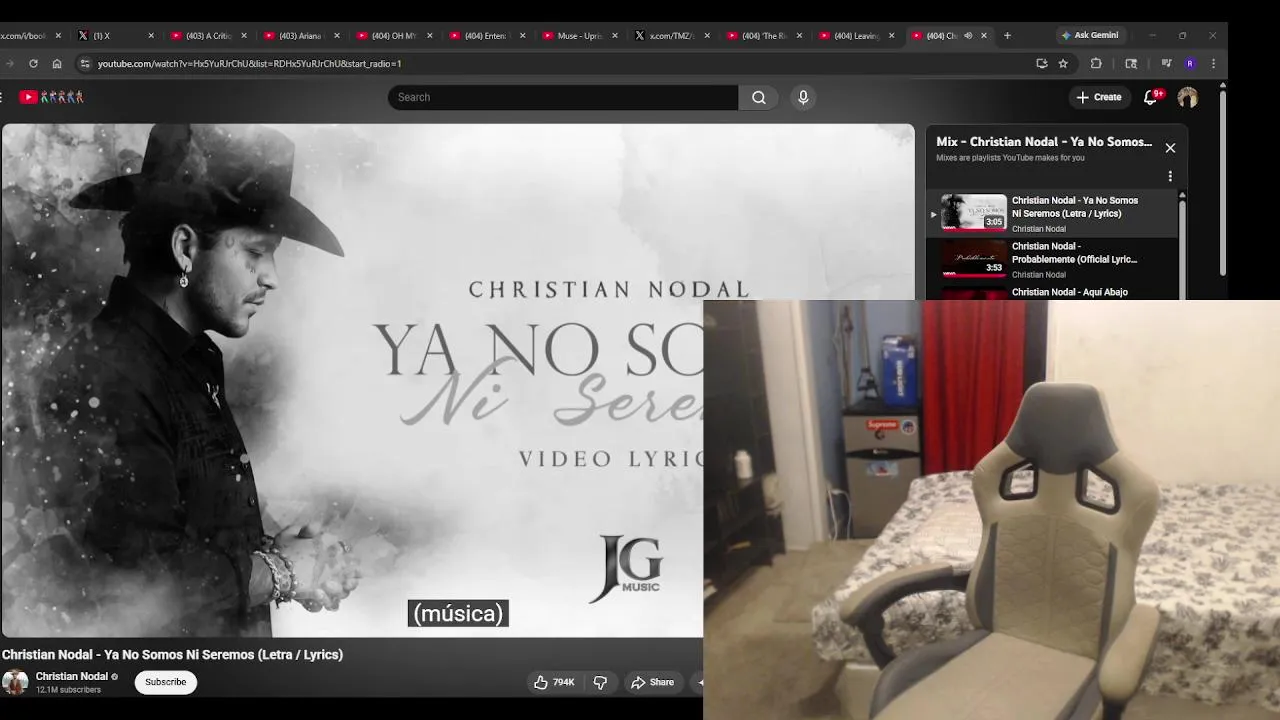
Task: Dislike the video with thumbs-down
Action: coord(600,682)
